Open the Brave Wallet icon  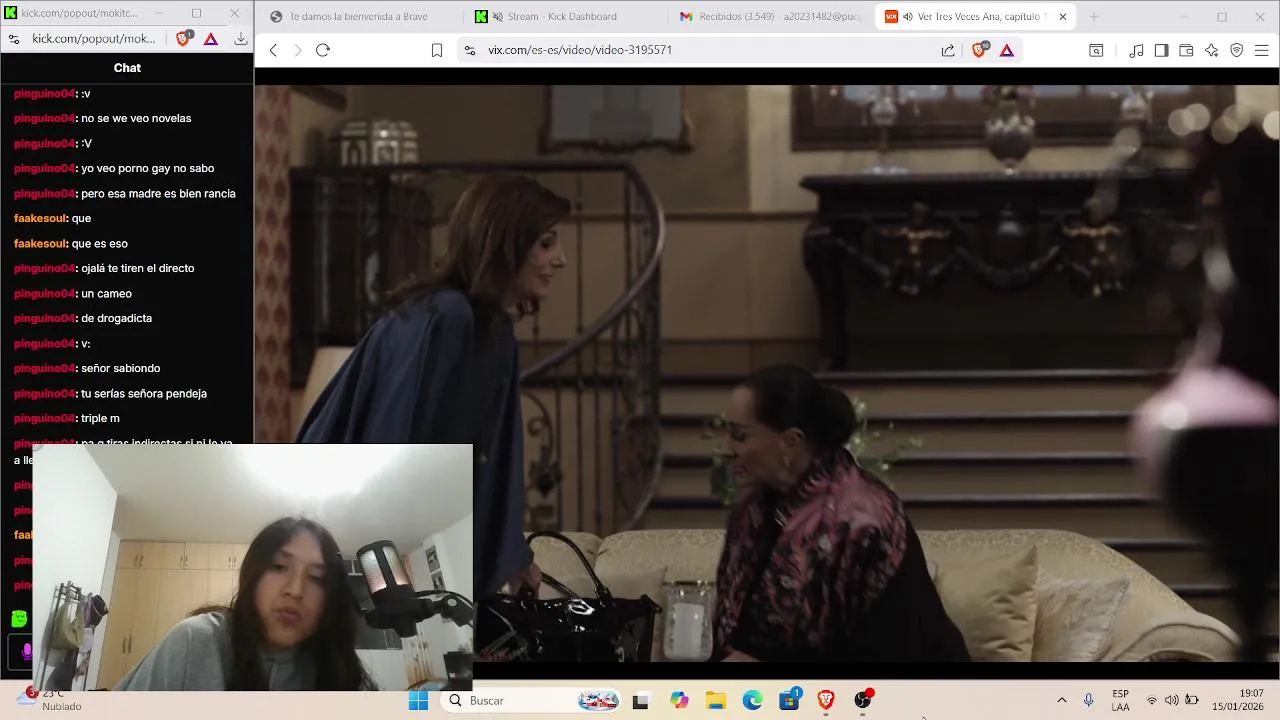(x=1186, y=50)
